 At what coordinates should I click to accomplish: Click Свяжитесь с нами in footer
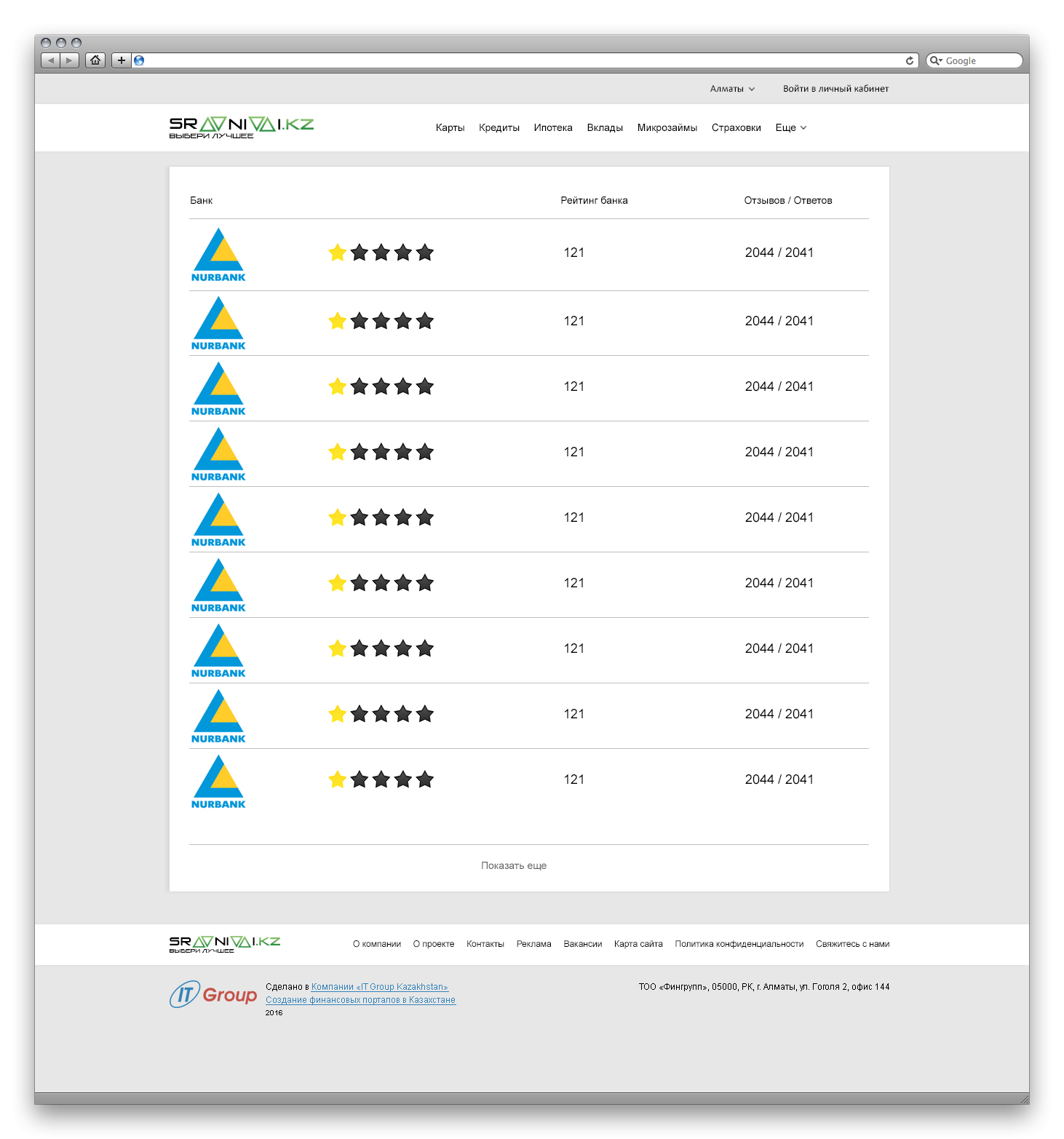pos(853,944)
